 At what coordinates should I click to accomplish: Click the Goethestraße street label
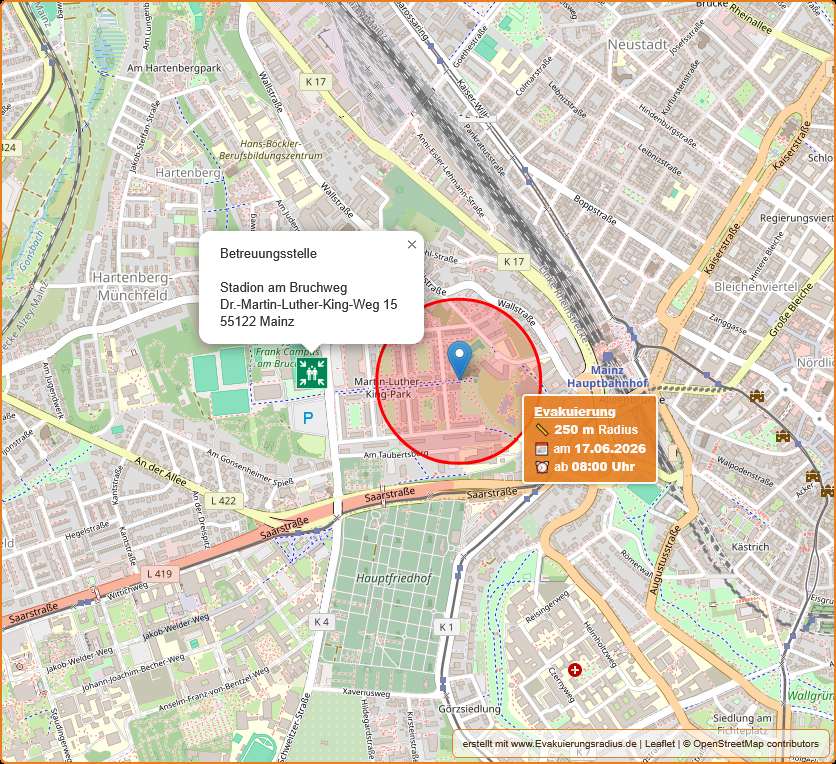(470, 46)
